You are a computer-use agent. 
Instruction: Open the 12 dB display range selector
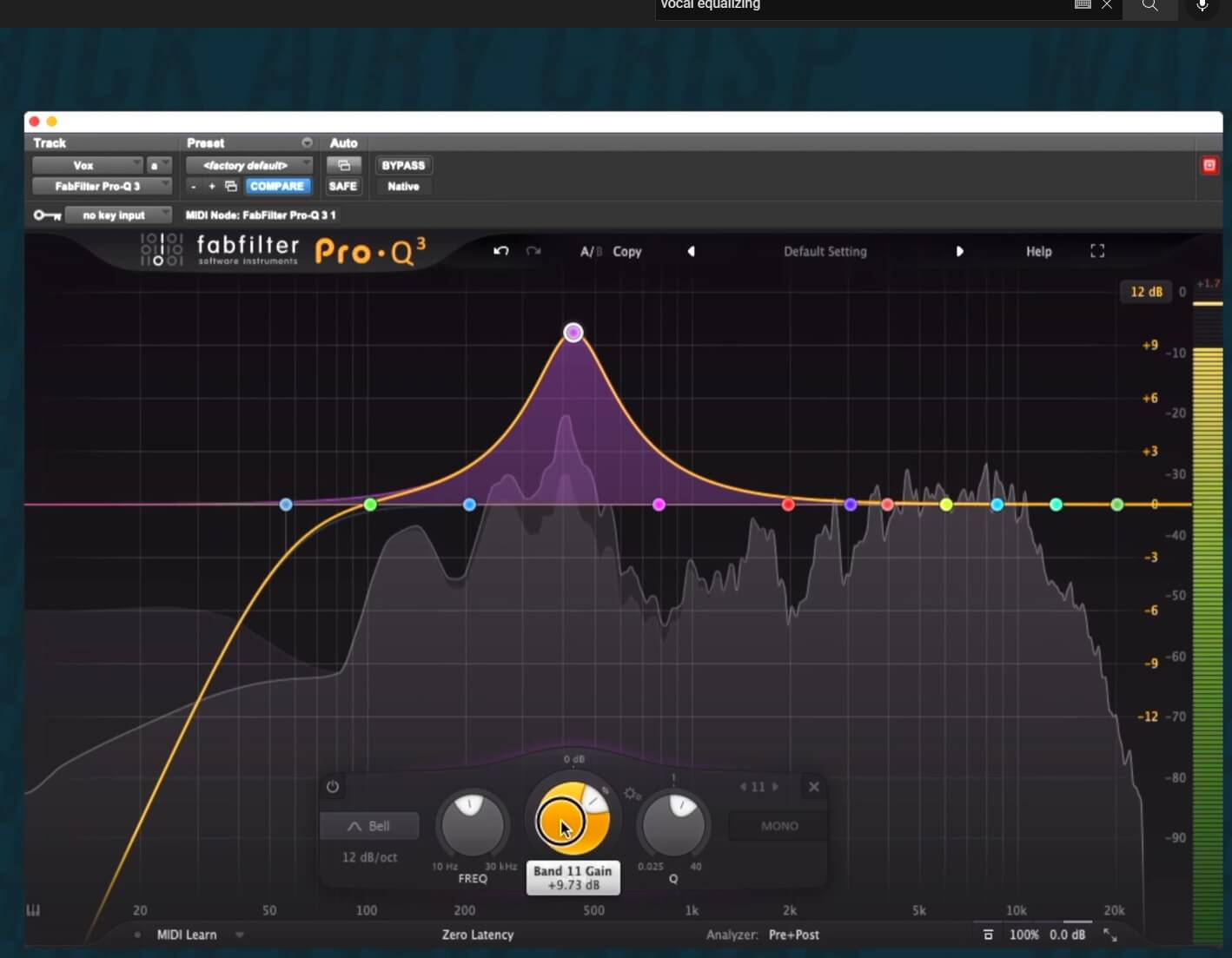(1146, 292)
